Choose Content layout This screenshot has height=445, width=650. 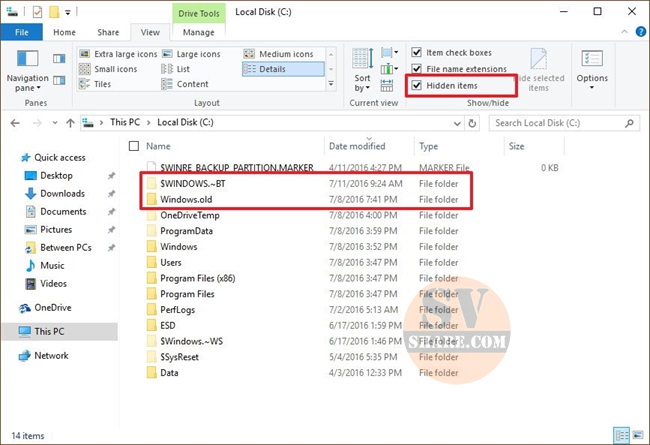[x=185, y=84]
